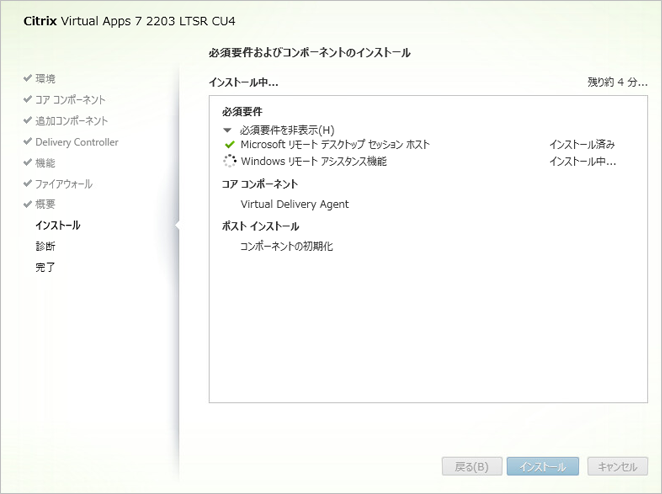Click the Microsoft リモート デスクトップ セッション ホスト row text
Viewport: 662px width, 494px height.
pyautogui.click(x=335, y=145)
